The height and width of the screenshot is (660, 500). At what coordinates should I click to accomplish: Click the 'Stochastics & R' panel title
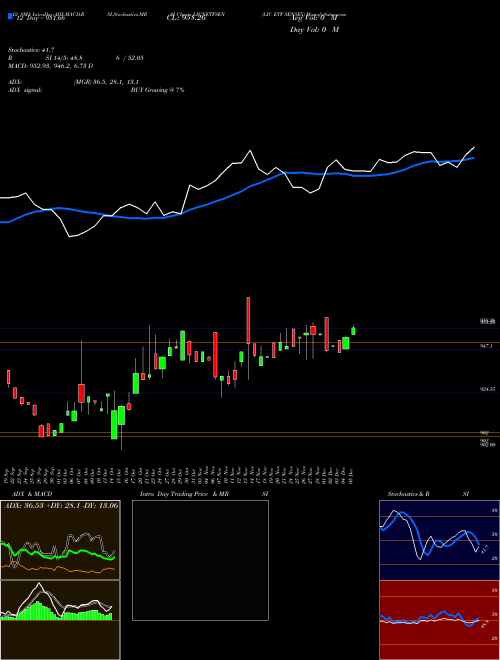point(408,494)
